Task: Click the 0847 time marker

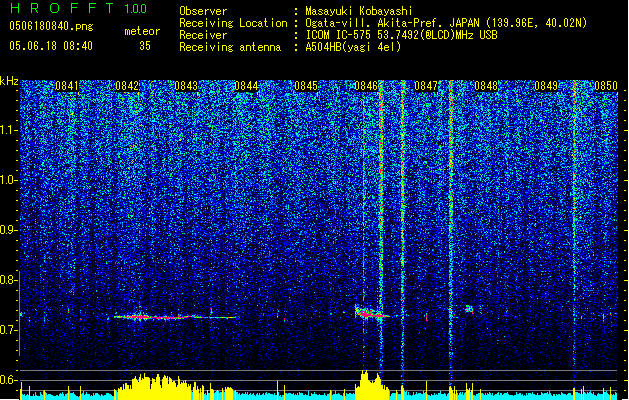Action: [426, 86]
